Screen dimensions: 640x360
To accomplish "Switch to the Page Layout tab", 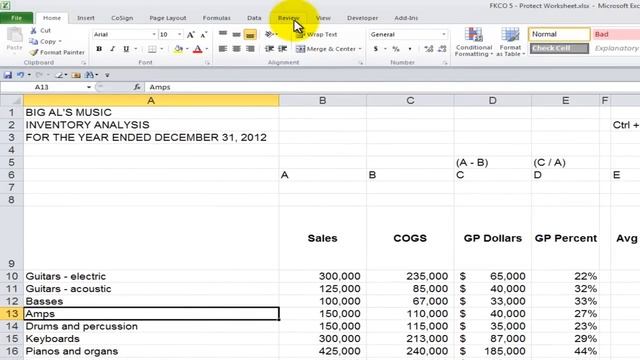I will [168, 18].
